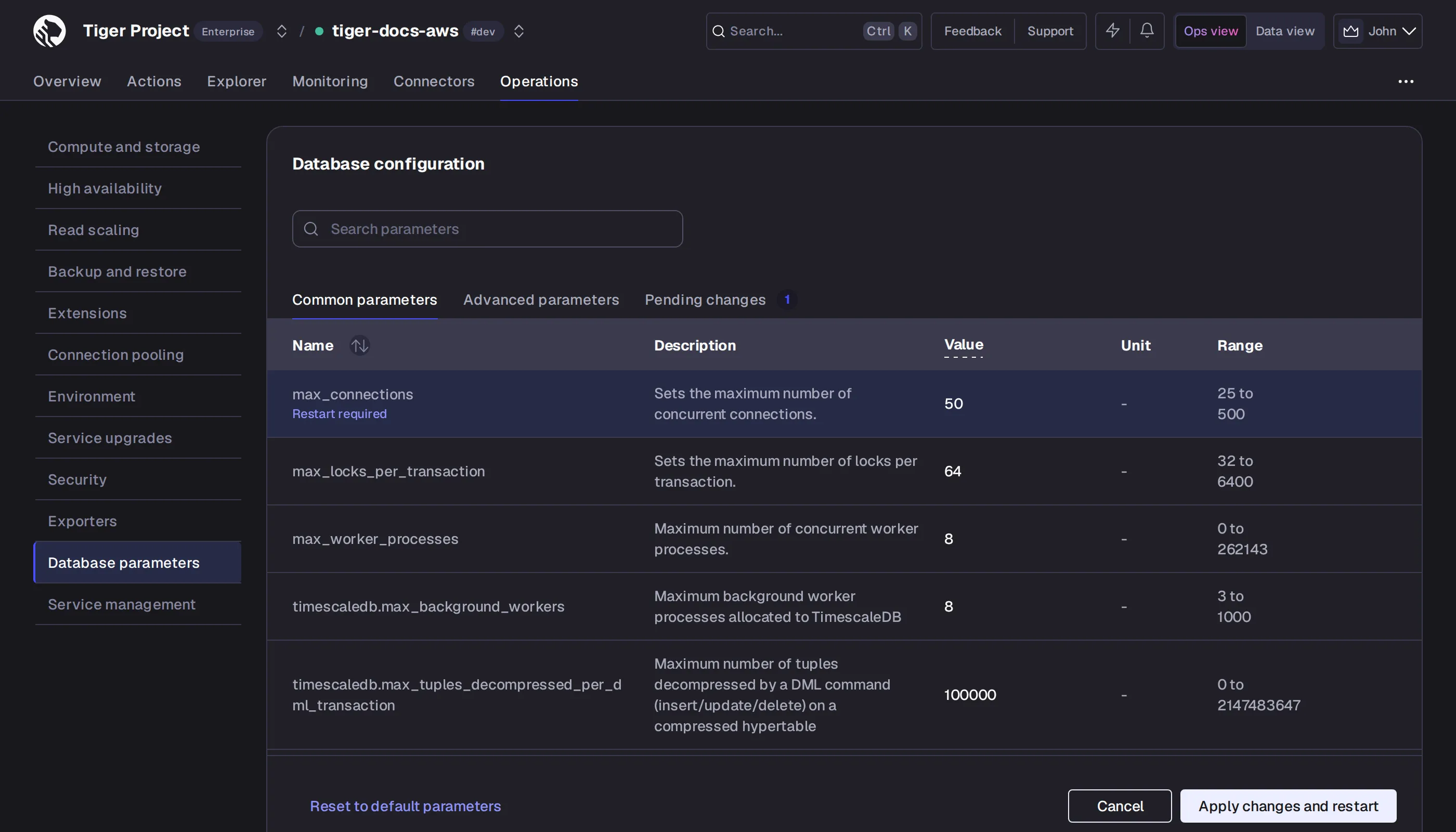
Task: Select Environment in the sidebar
Action: click(138, 397)
